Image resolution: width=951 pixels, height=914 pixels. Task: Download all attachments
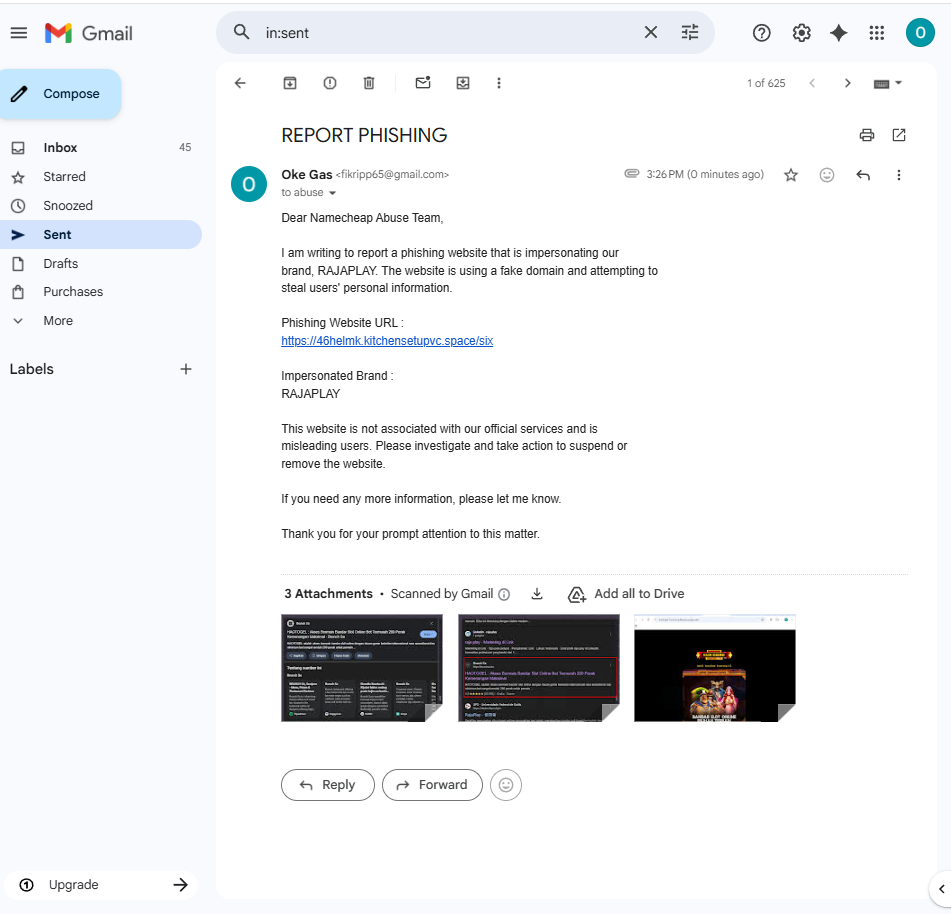537,594
